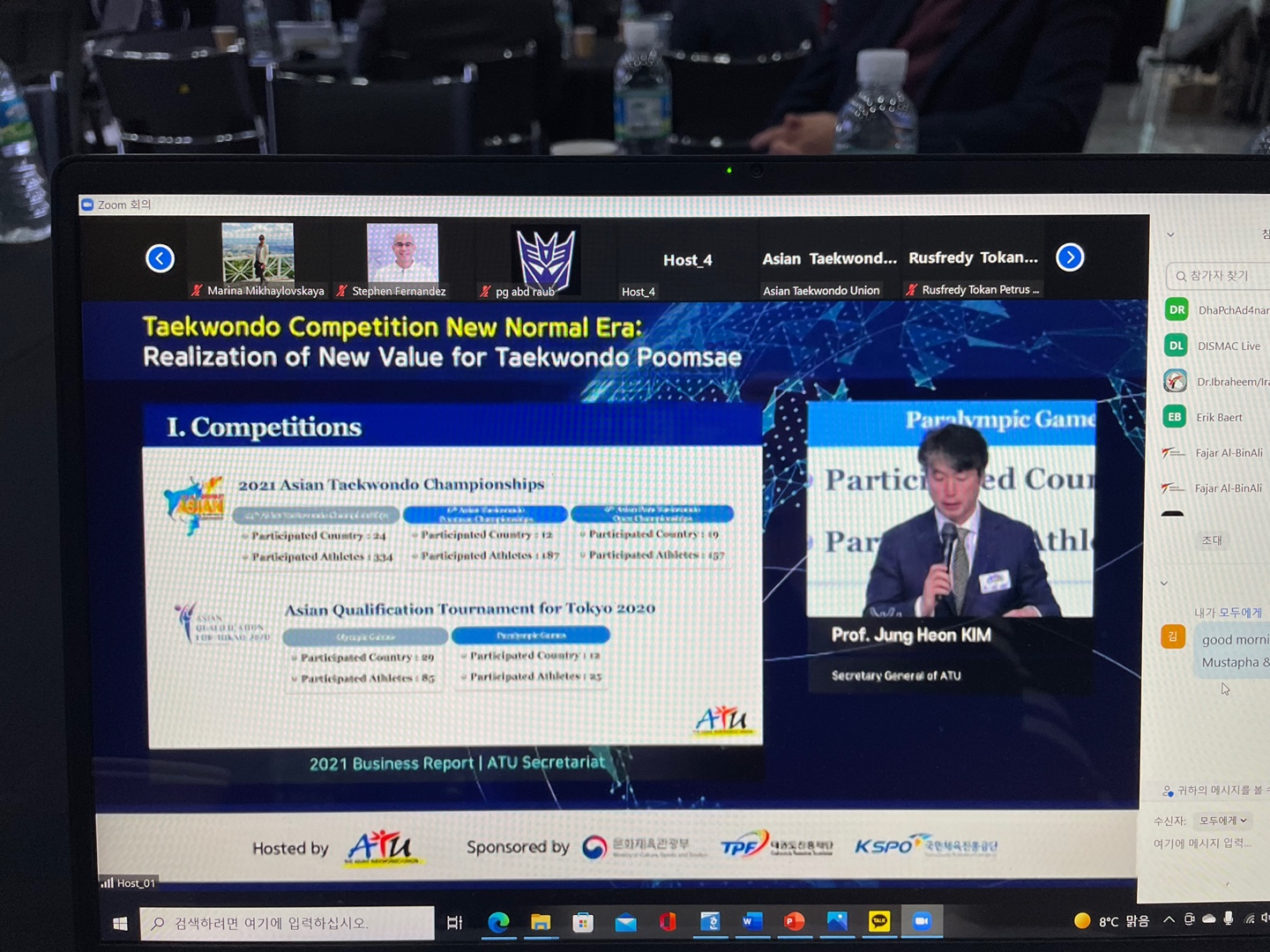Screen dimensions: 1270x952
Task: Select the DL avatar for DISMAC Live
Action: 1176,346
